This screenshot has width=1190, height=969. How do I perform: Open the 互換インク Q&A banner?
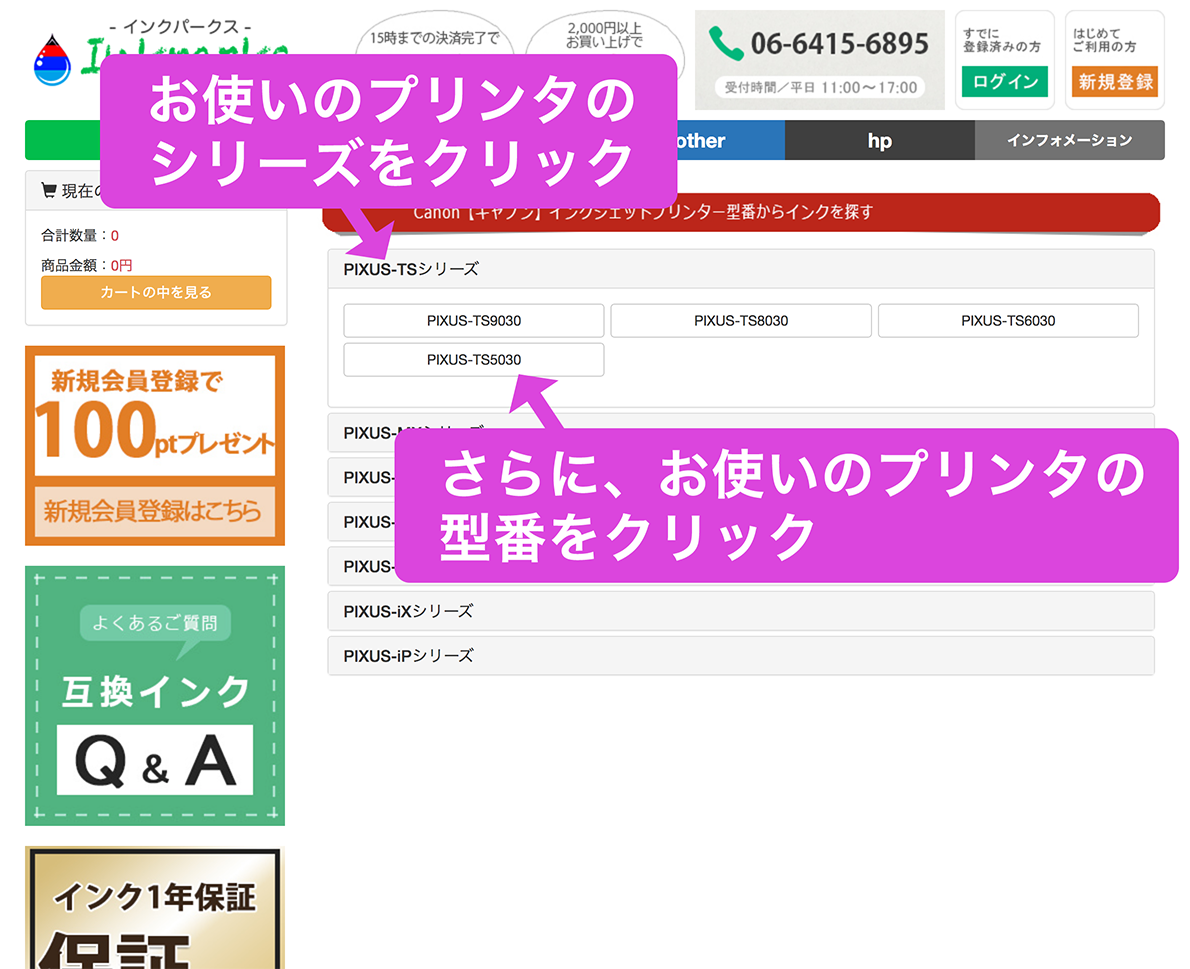pos(155,696)
